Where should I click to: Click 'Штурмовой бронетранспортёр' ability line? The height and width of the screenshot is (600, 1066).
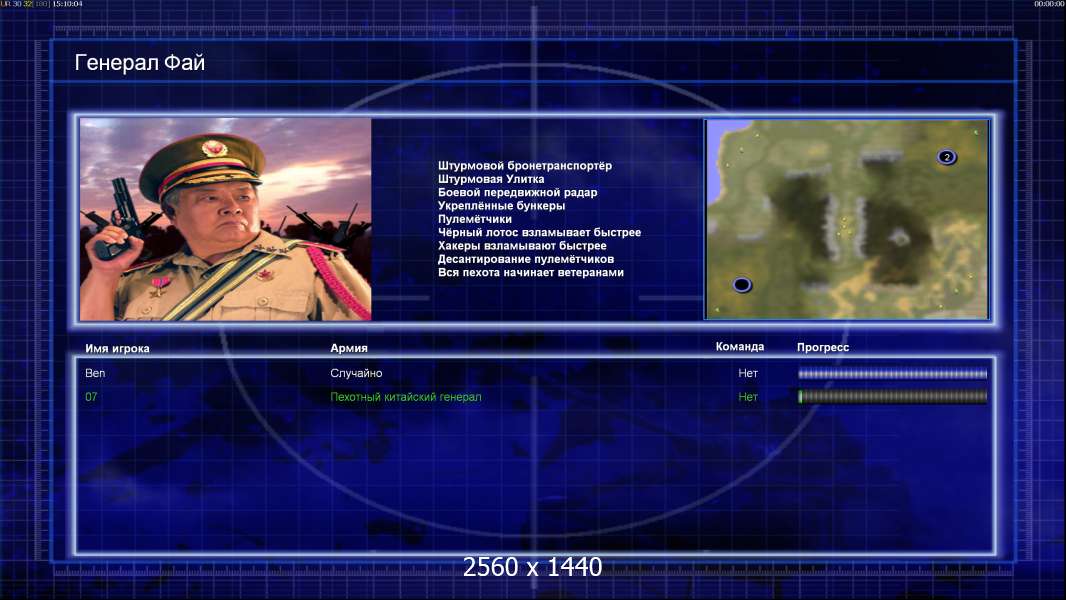525,166
